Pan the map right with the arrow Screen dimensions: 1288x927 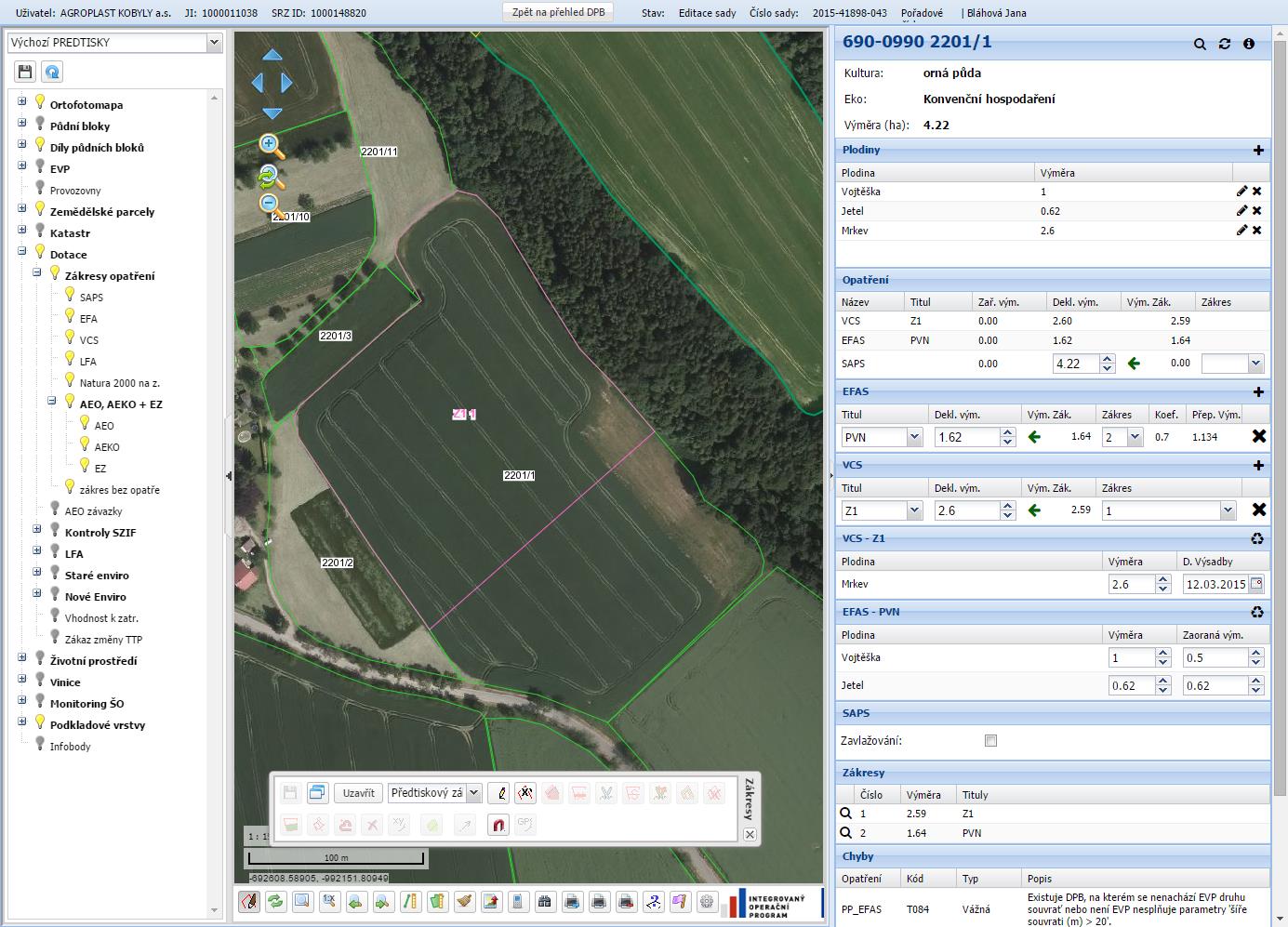click(286, 83)
